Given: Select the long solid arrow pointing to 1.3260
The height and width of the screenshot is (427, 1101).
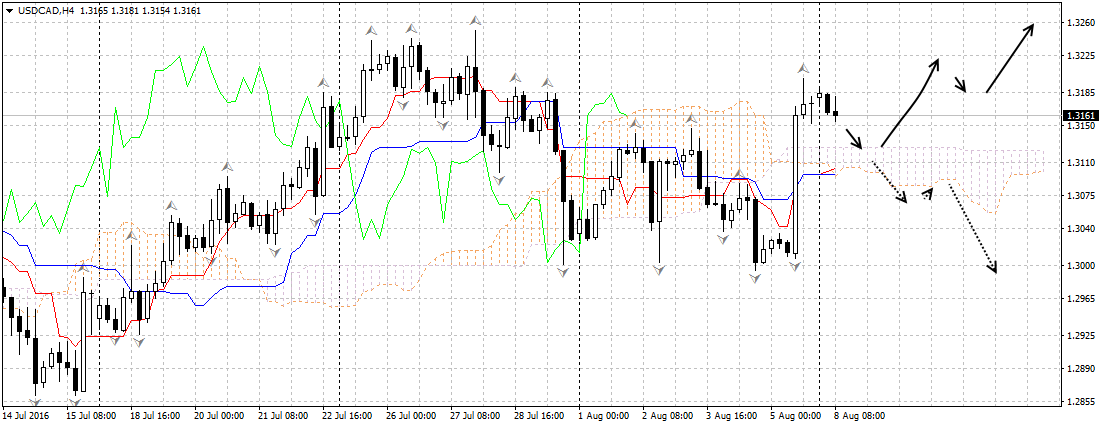Looking at the screenshot, I should (x=1010, y=58).
